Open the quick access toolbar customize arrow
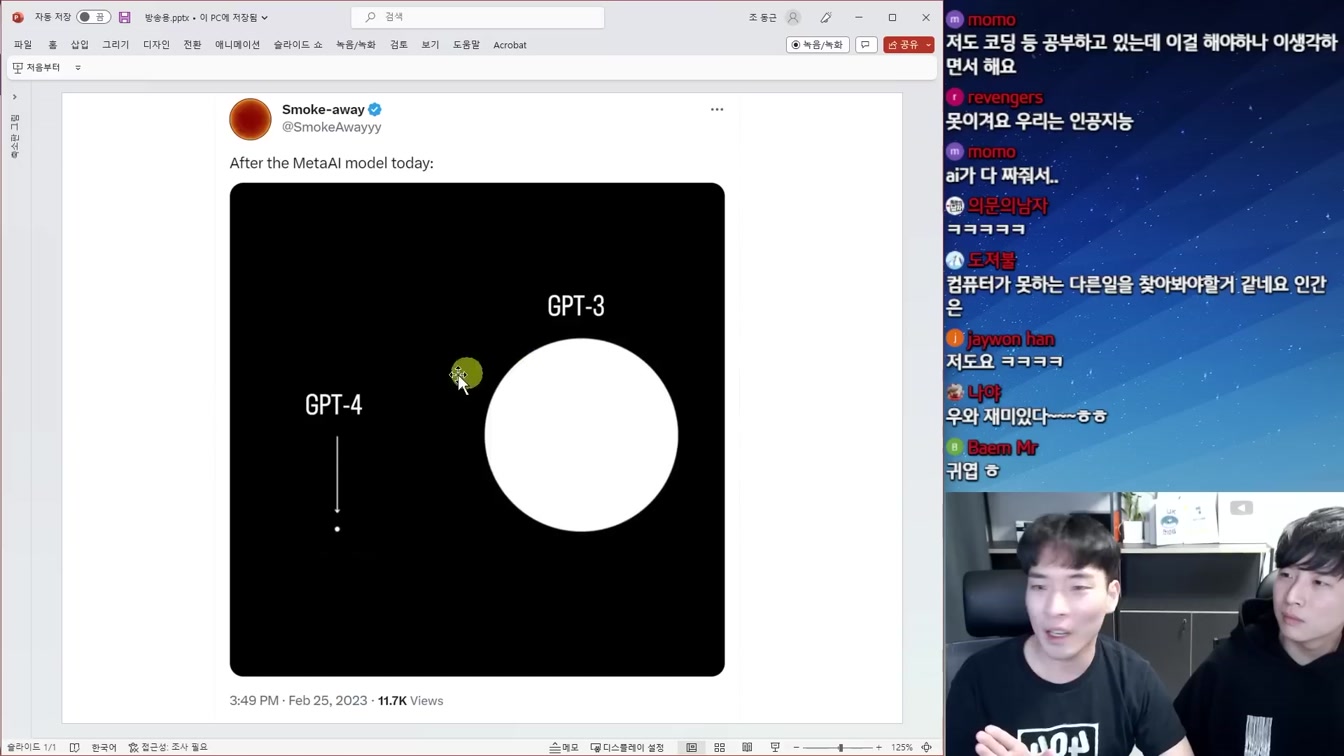1344x756 pixels. coord(78,68)
